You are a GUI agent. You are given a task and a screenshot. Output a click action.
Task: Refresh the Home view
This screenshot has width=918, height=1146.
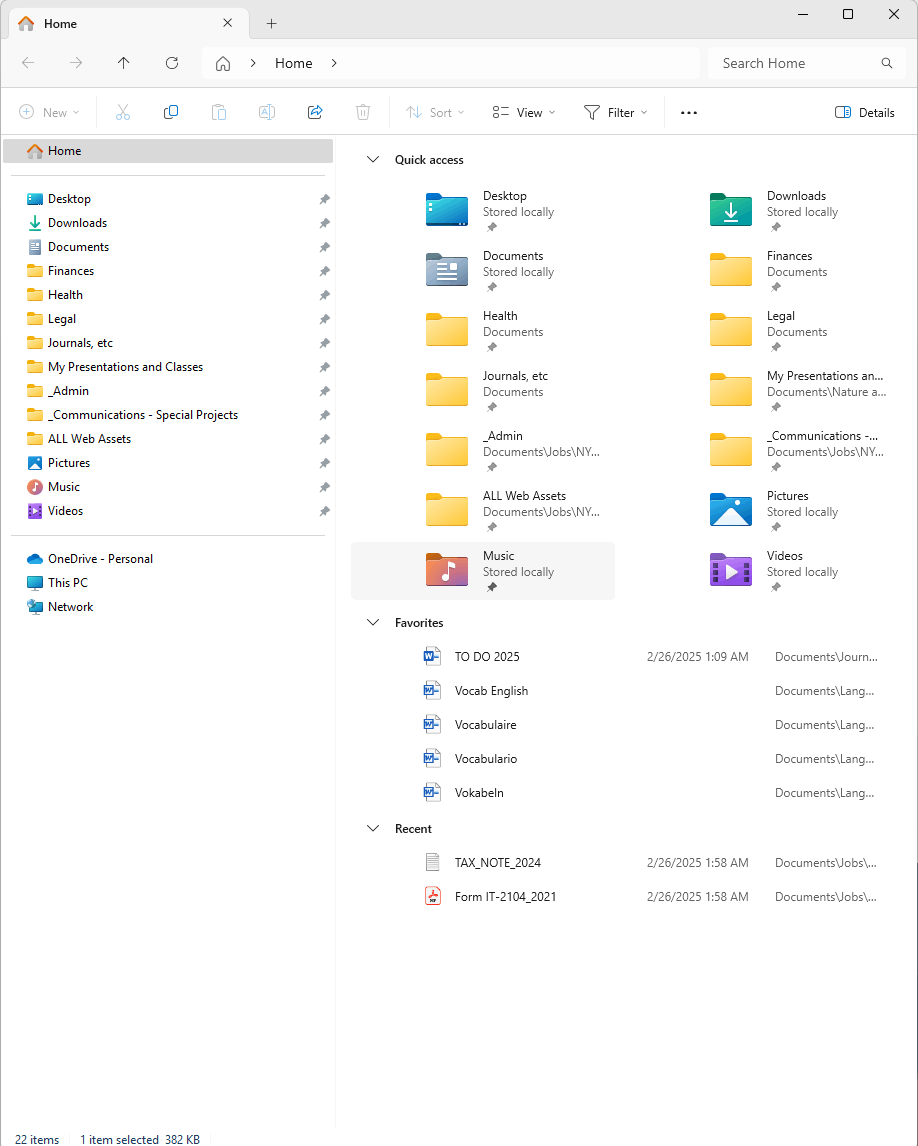point(172,63)
